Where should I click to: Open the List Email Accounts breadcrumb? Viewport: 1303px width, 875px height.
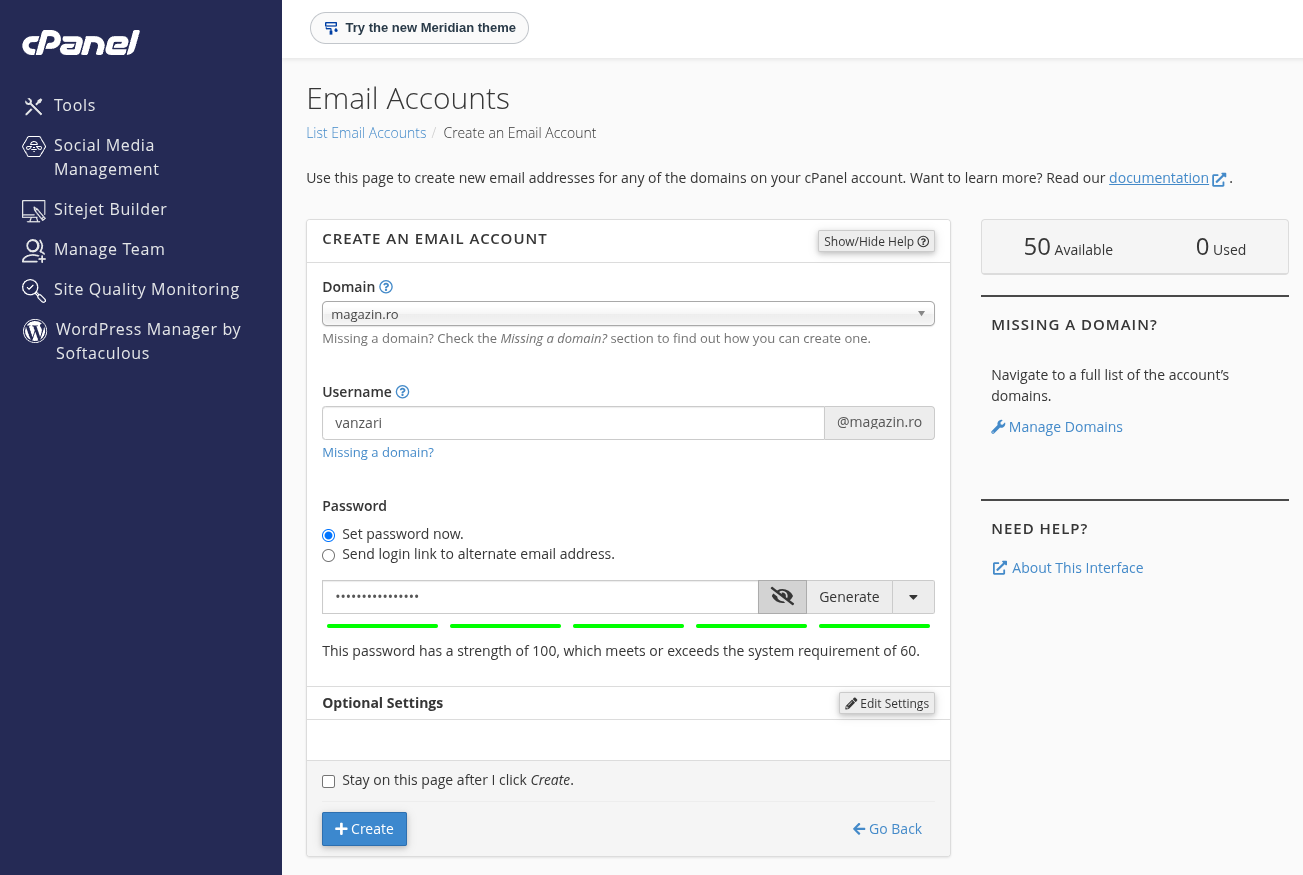(x=366, y=133)
